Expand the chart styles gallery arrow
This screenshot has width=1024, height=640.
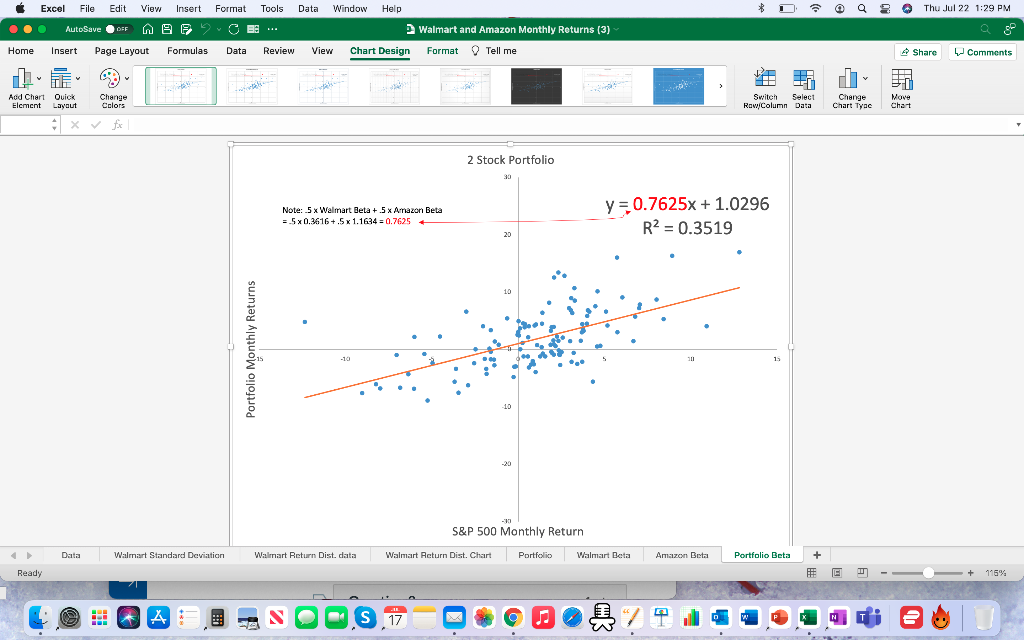coord(719,86)
